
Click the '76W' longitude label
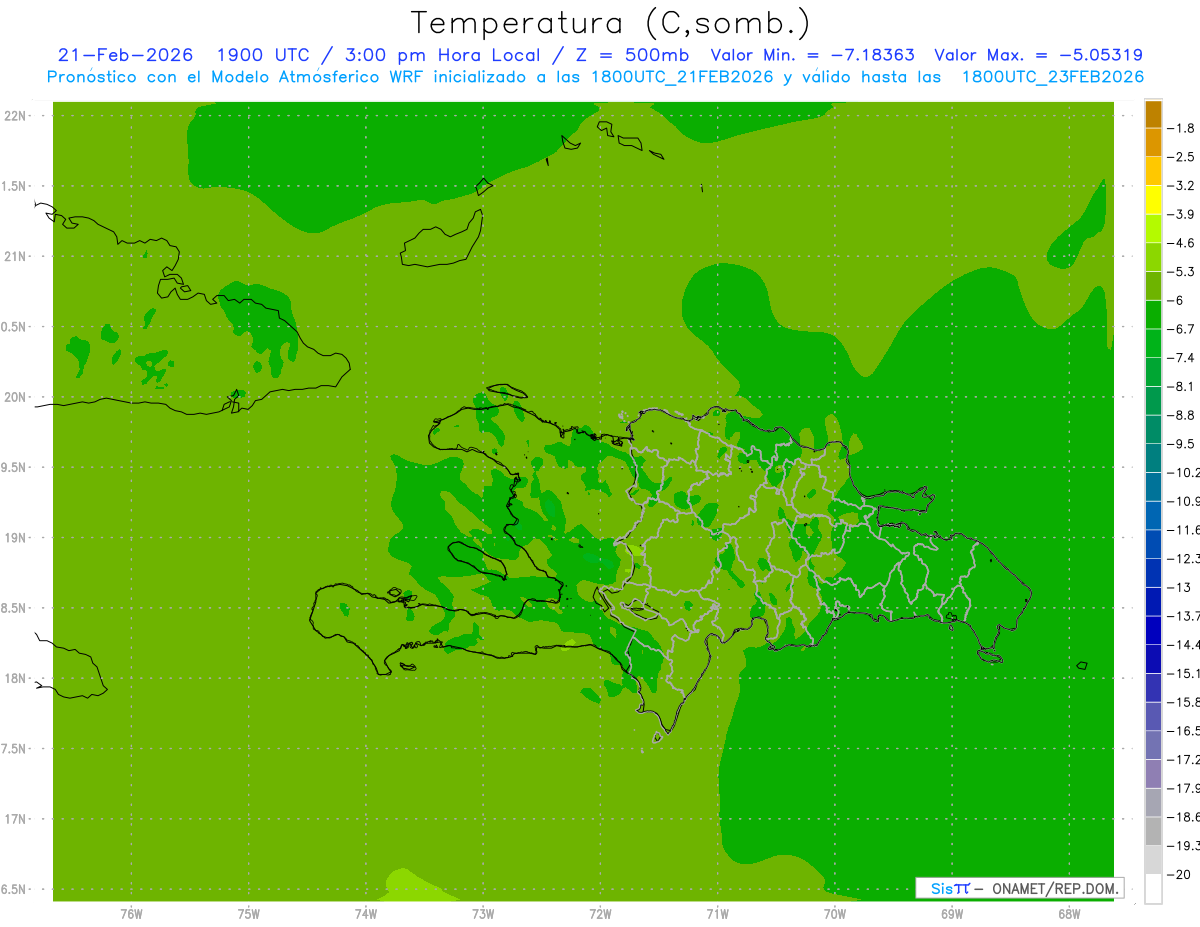(131, 914)
